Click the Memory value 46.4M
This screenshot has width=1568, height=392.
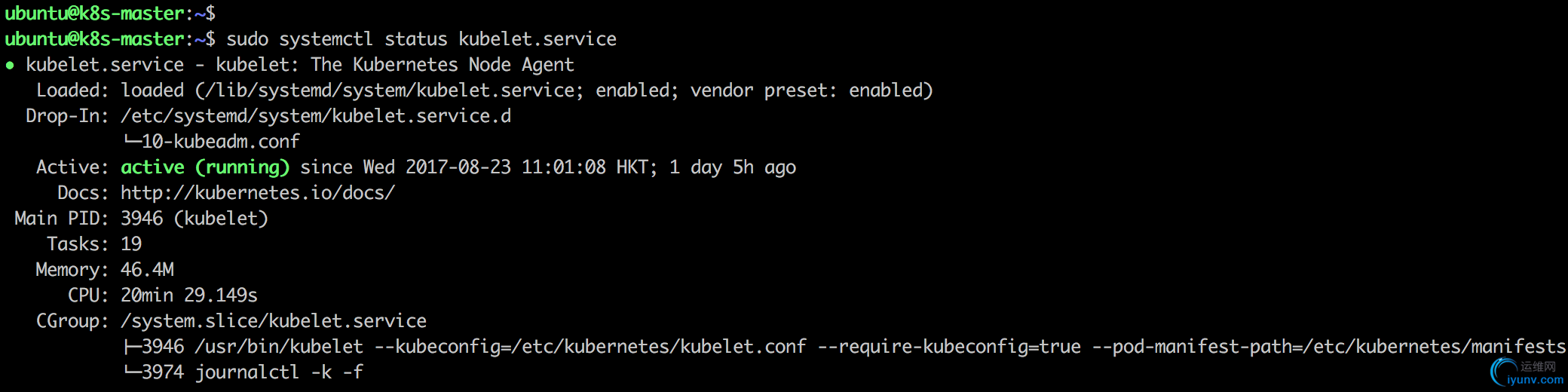tap(147, 270)
